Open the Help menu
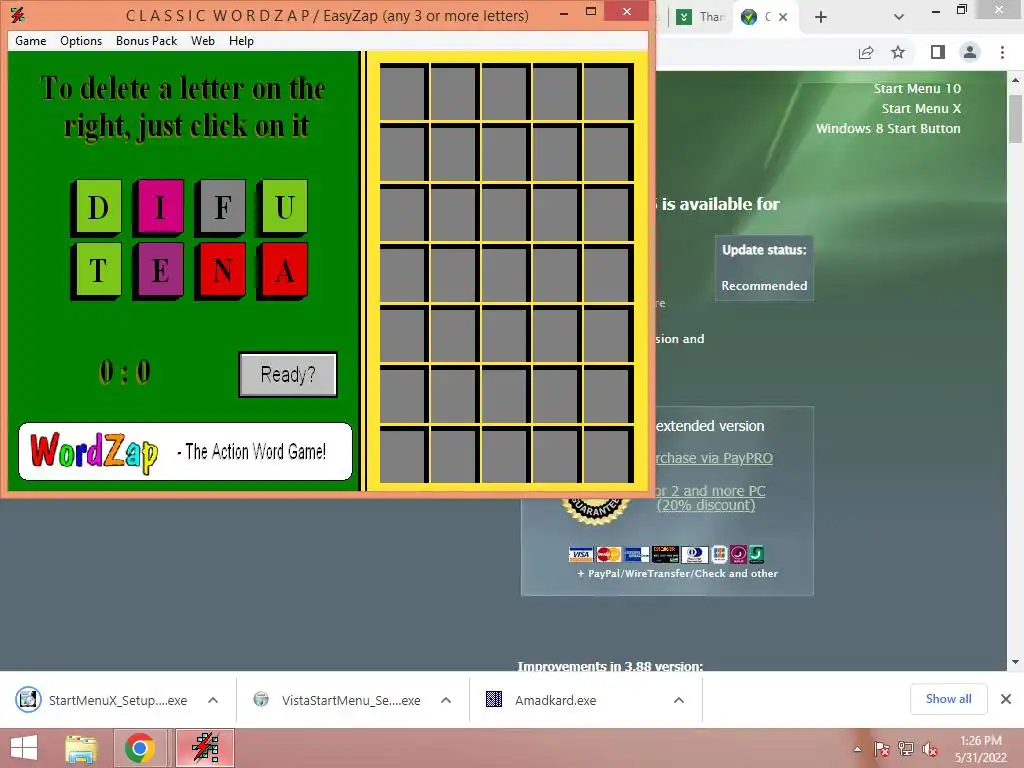This screenshot has width=1024, height=768. click(241, 40)
